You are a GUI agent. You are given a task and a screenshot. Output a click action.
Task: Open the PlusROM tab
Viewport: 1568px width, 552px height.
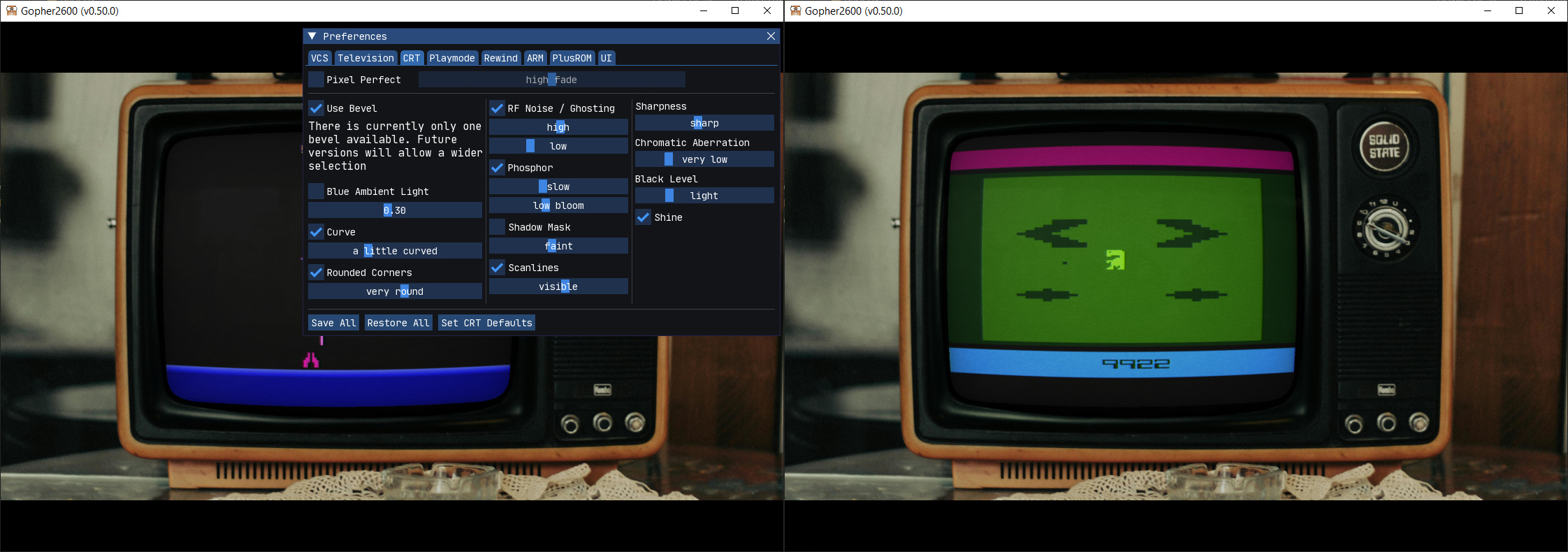click(x=572, y=58)
